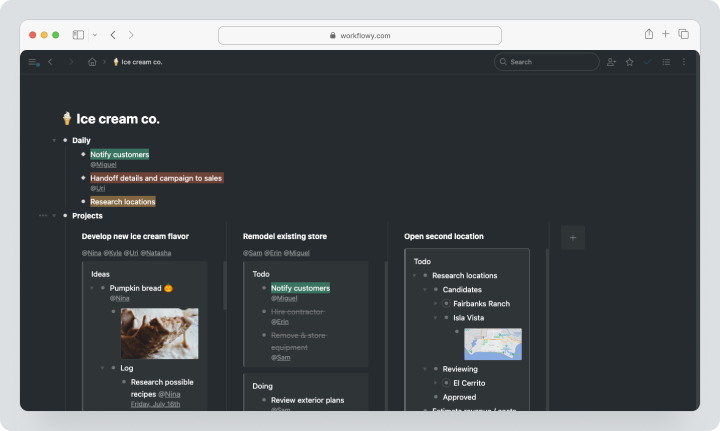Viewport: 720px width, 431px height.
Task: Collapse the Pumpkin bread item arrow
Action: [x=92, y=288]
